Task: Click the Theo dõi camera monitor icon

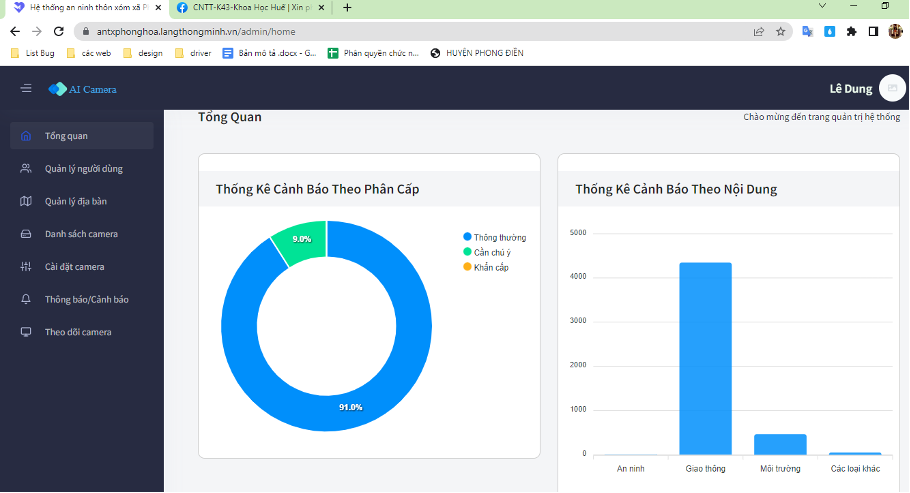Action: tap(26, 332)
